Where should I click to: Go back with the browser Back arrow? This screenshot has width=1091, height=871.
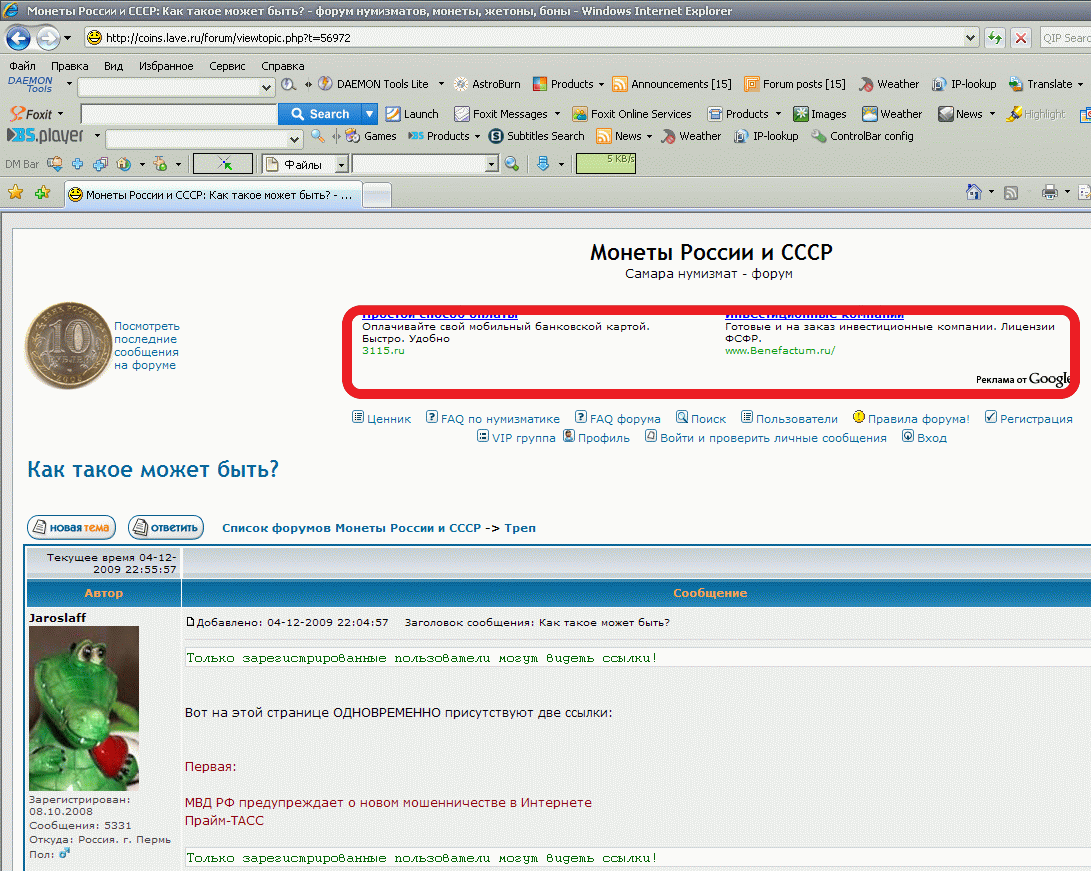[19, 38]
